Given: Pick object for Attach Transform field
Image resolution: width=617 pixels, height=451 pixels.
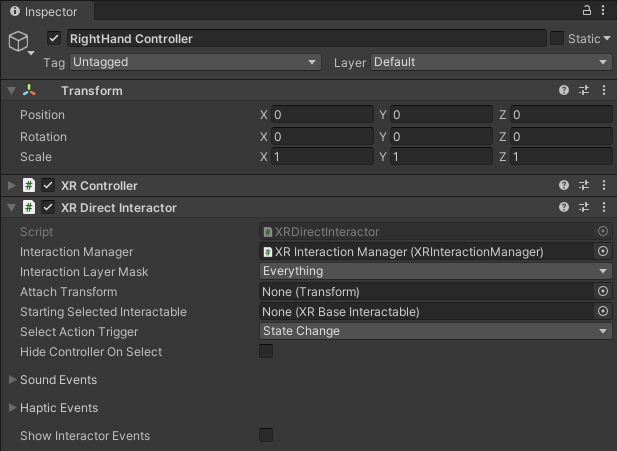Looking at the screenshot, I should click(602, 292).
